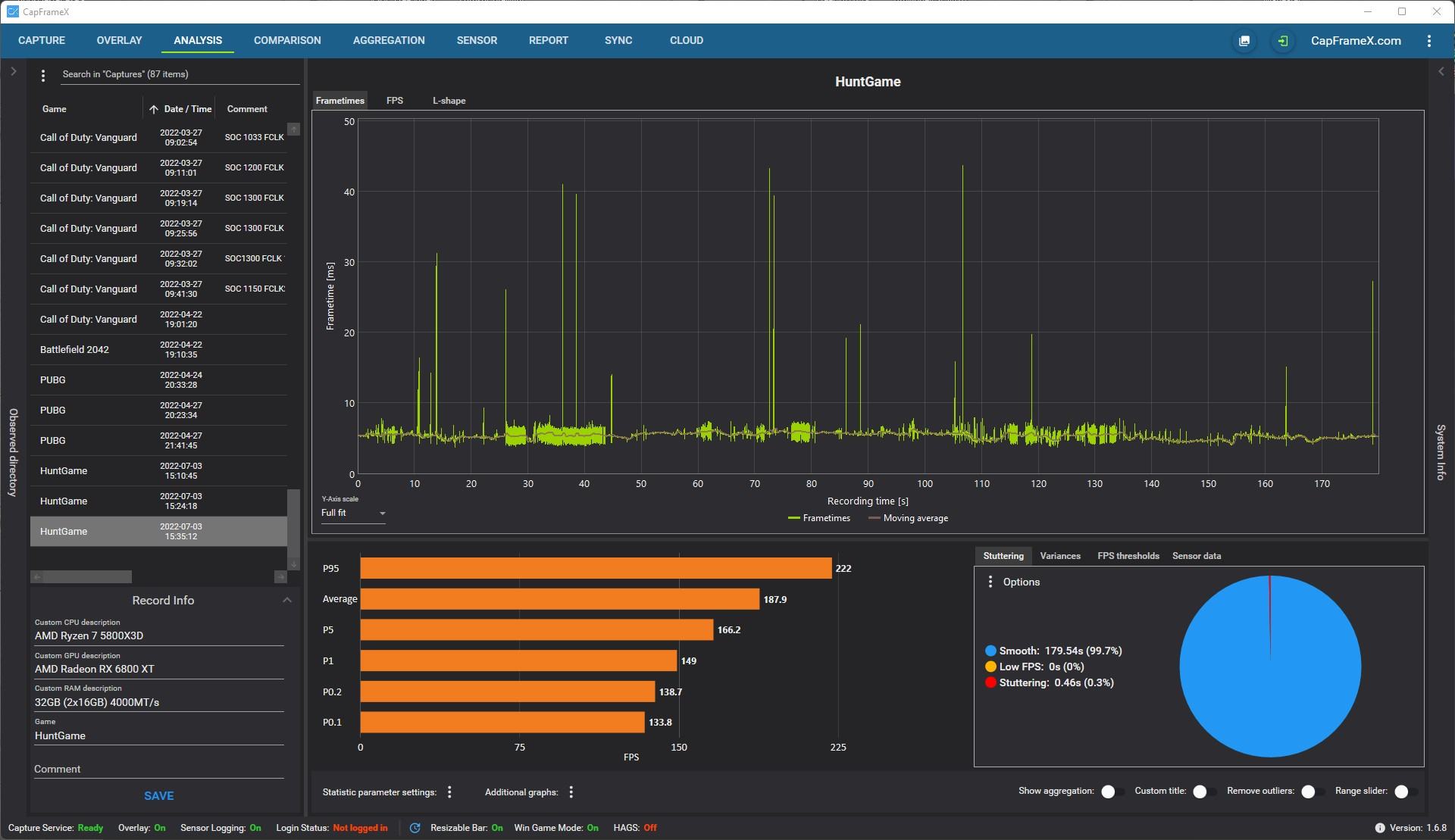Open the SYNC tab
The width and height of the screenshot is (1455, 840).
[618, 41]
